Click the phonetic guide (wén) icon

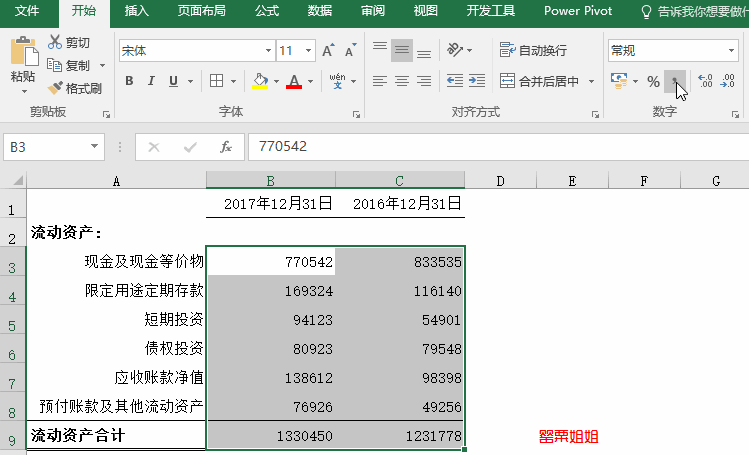tap(337, 81)
